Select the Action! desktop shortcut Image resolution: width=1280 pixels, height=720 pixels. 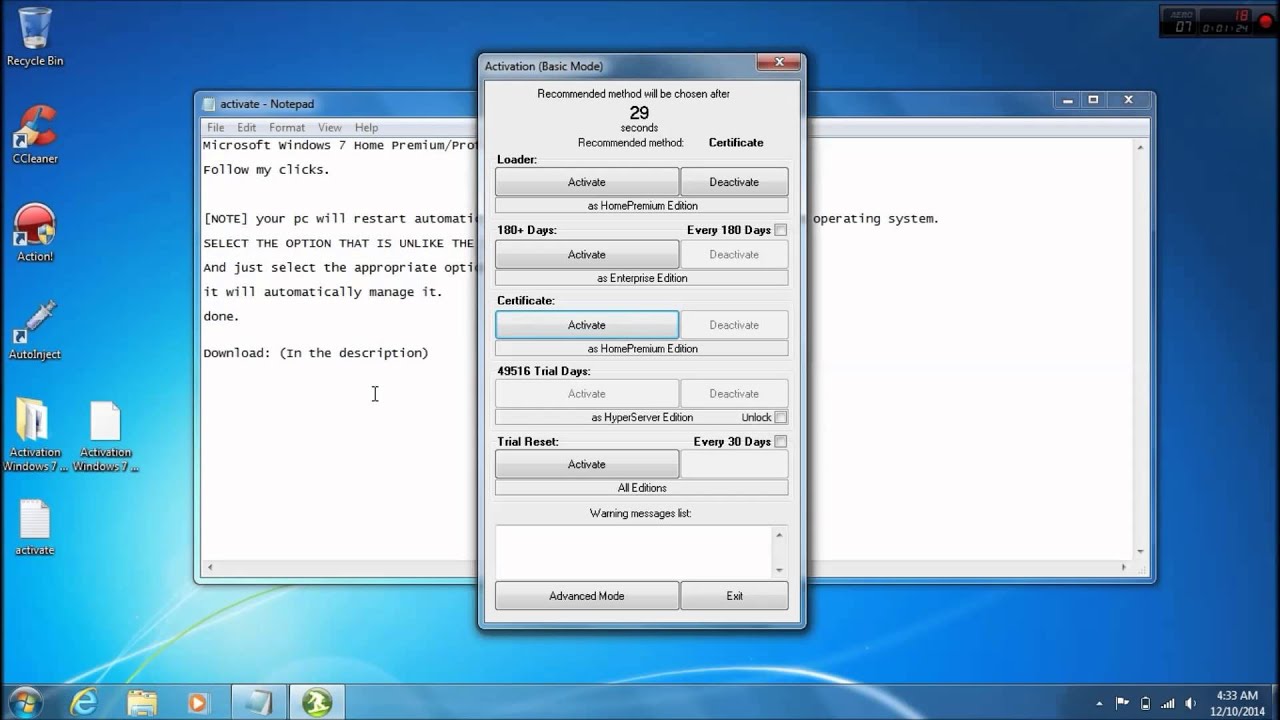pyautogui.click(x=34, y=233)
